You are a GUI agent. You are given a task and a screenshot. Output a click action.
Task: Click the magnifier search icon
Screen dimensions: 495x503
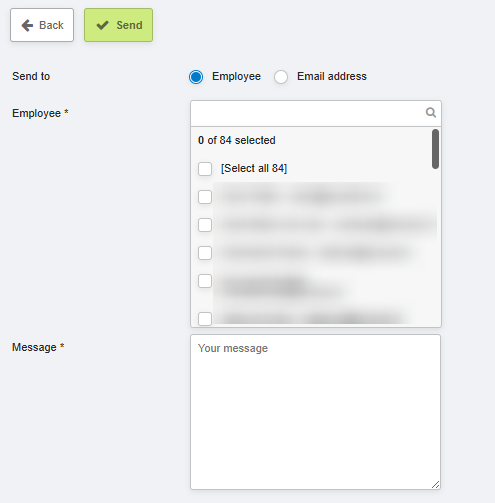431,113
